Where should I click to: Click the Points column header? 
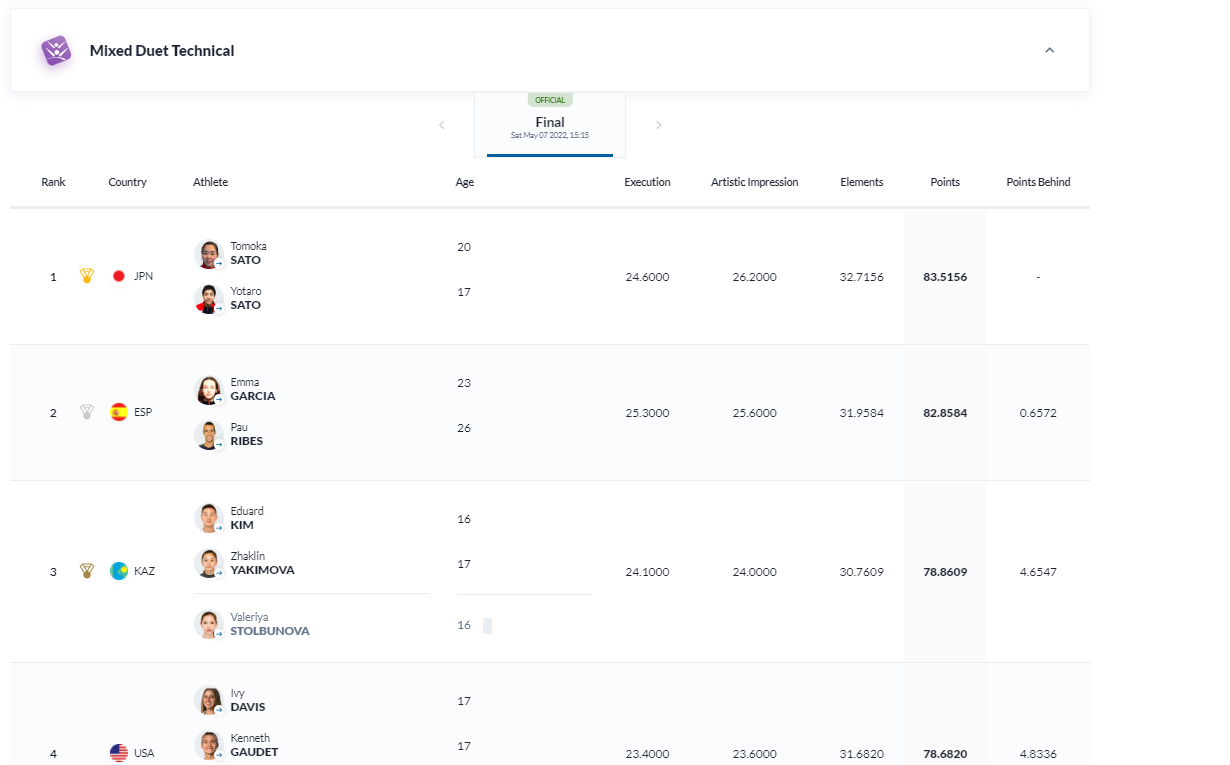point(944,182)
